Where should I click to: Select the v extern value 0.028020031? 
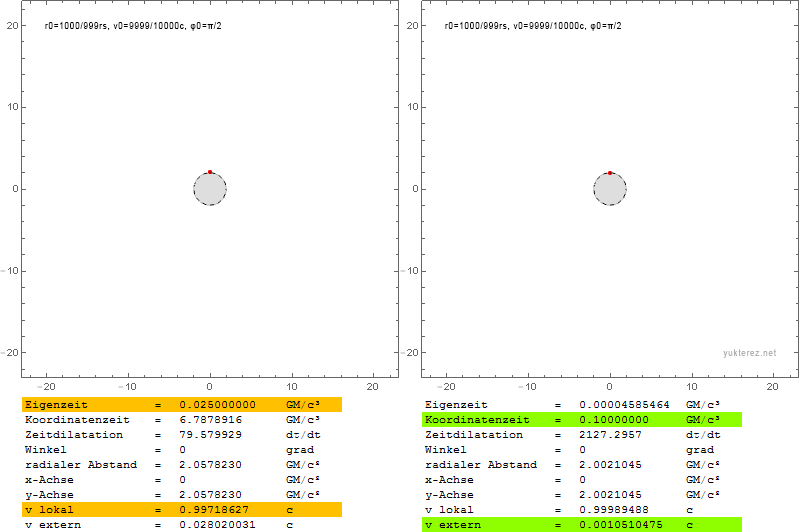click(x=217, y=525)
